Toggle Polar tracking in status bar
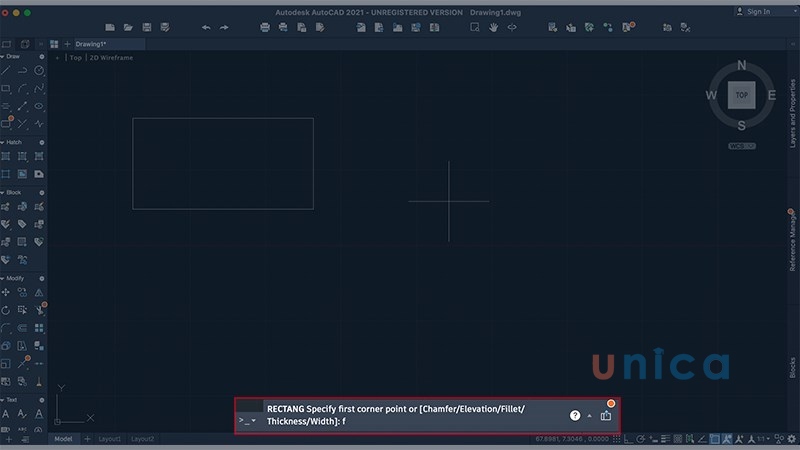800x450 pixels. coord(641,439)
